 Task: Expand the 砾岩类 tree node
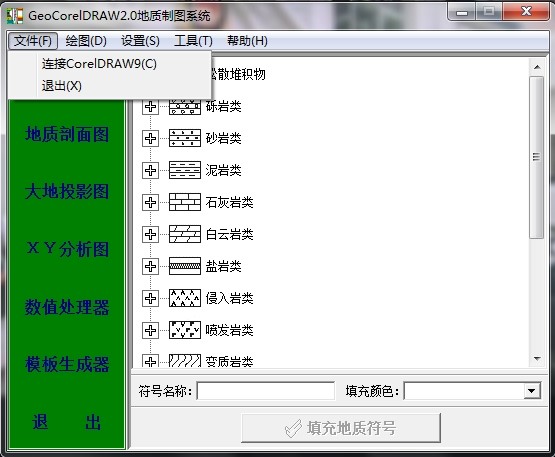pyautogui.click(x=150, y=107)
